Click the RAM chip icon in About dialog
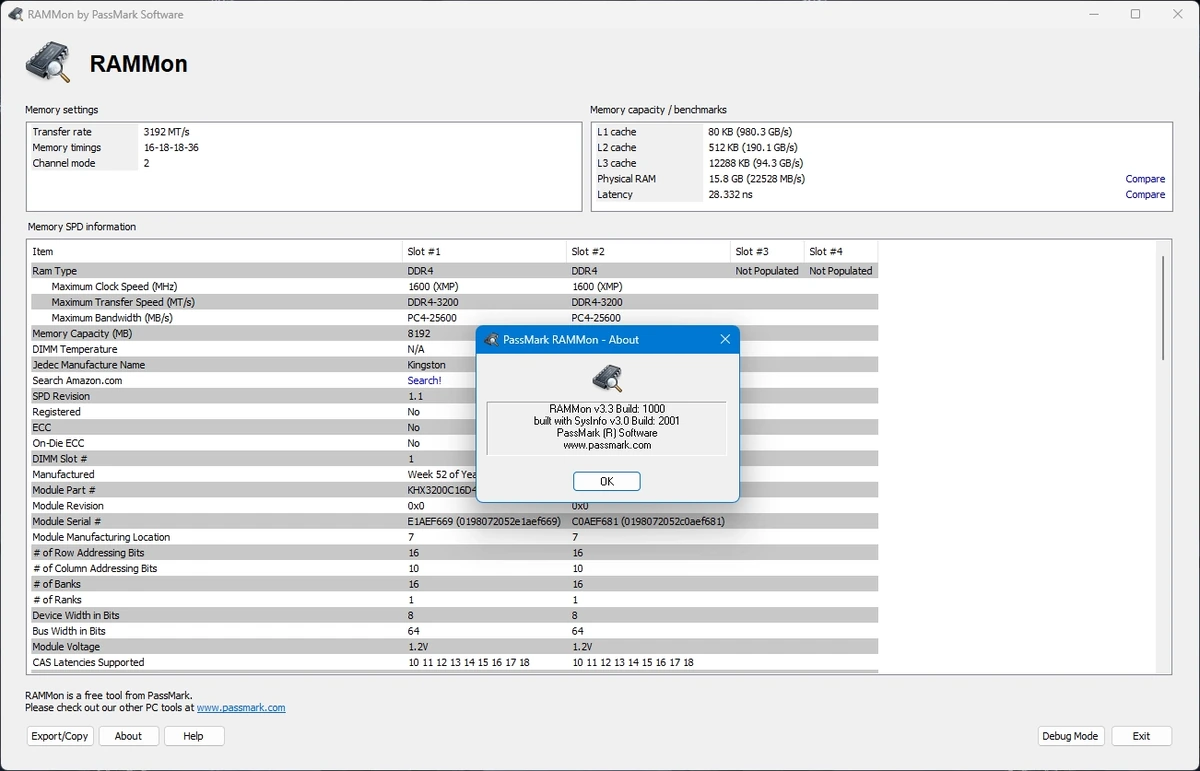The height and width of the screenshot is (771, 1200). 607,377
